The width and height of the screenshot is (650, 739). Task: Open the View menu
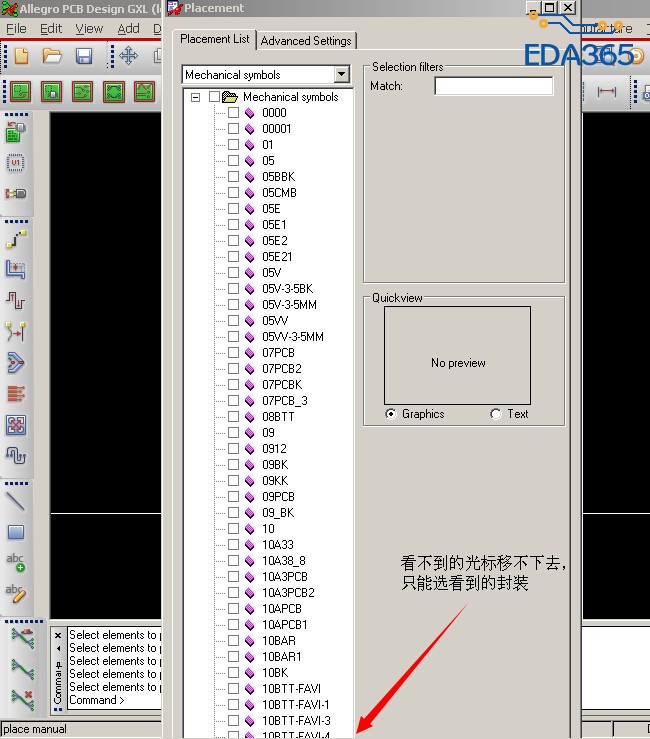point(89,29)
